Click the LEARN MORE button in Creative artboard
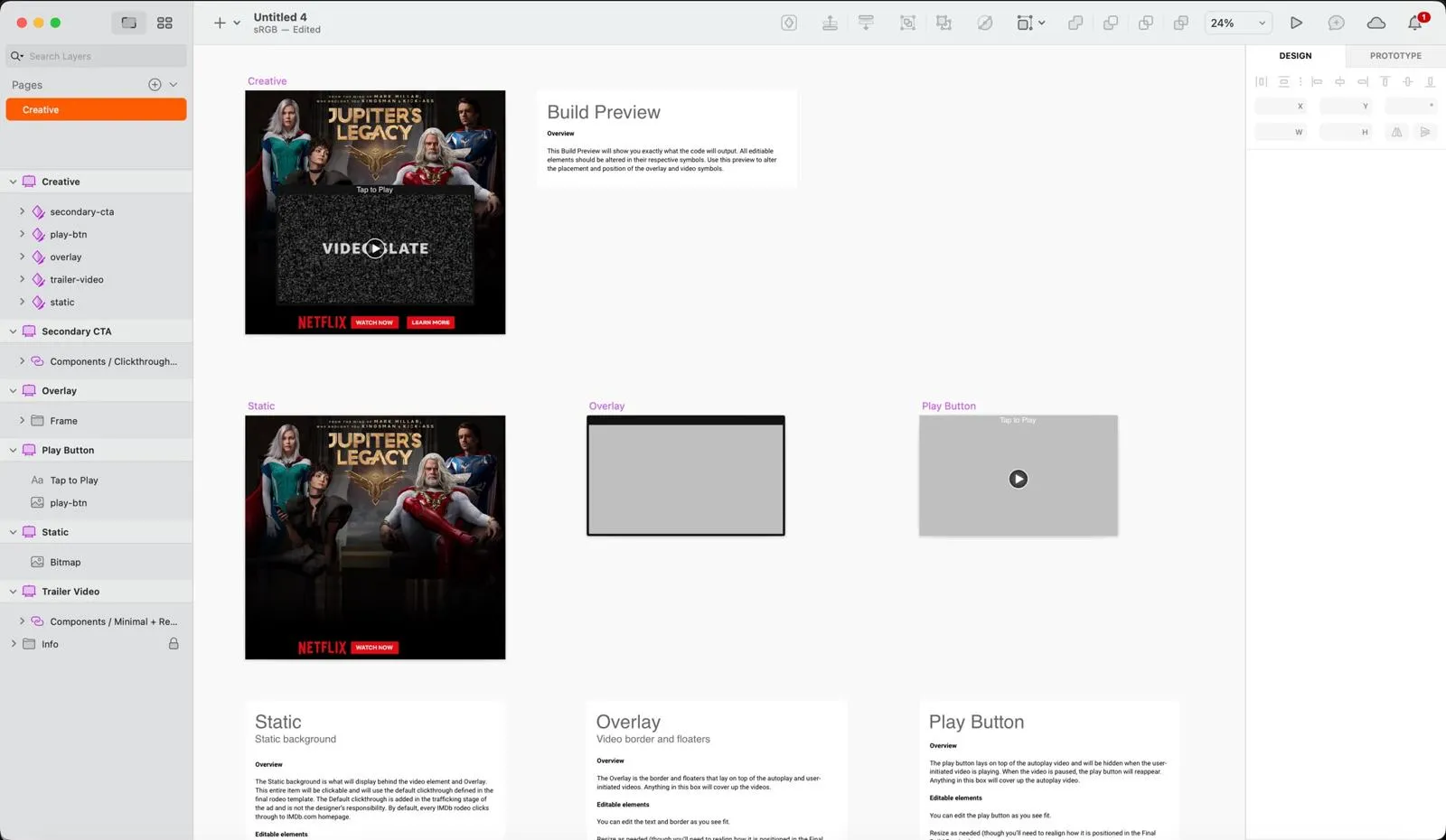This screenshot has width=1446, height=840. (430, 322)
